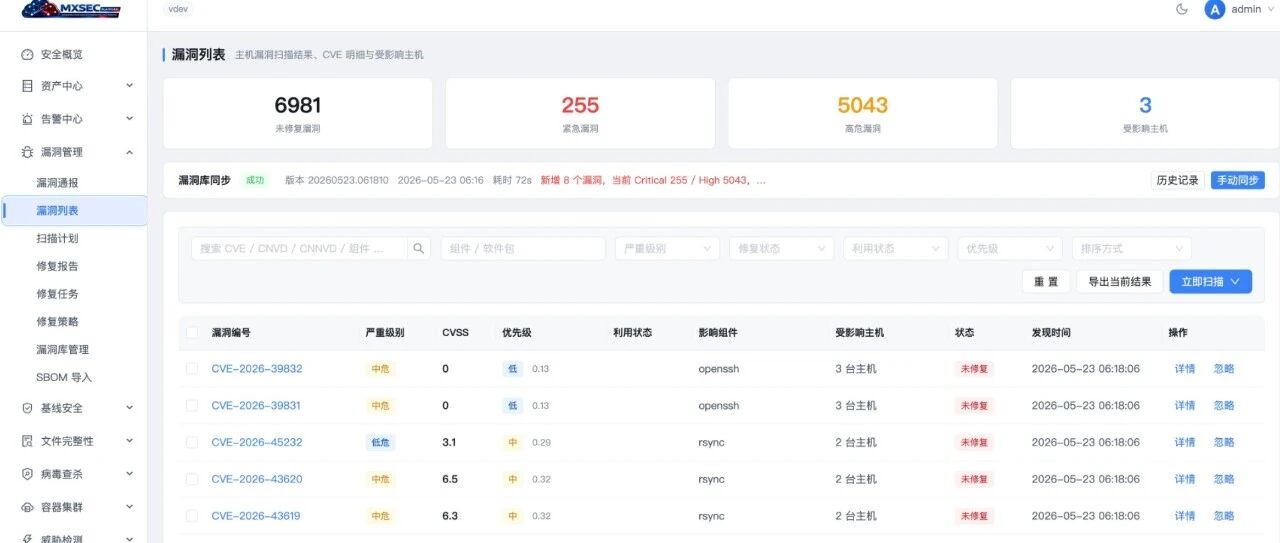
Task: Open the 严重级别 filter dropdown
Action: tap(667, 248)
